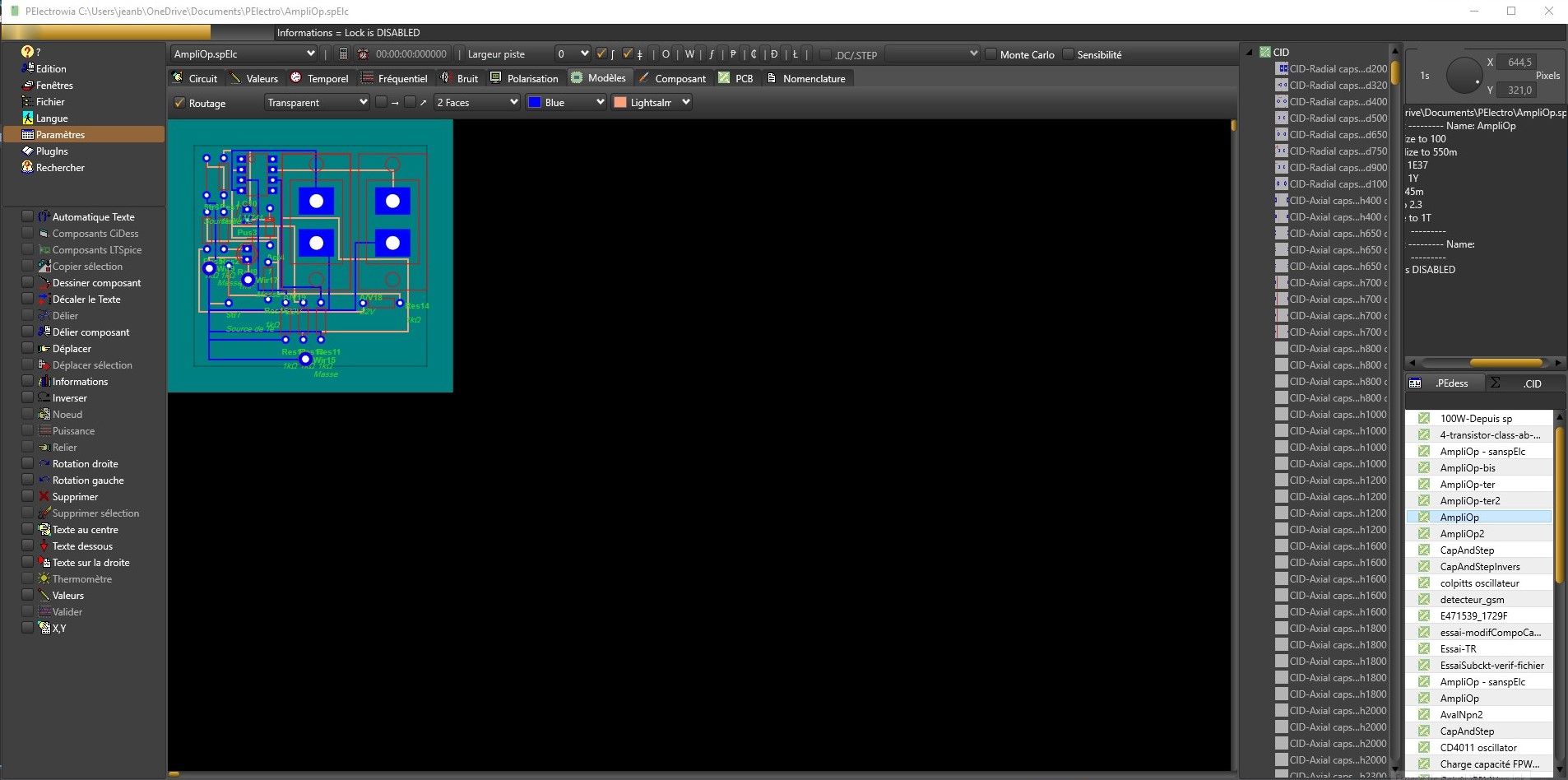Uncheck the Routage checkbox
This screenshot has width=1568, height=780.
coord(179,103)
